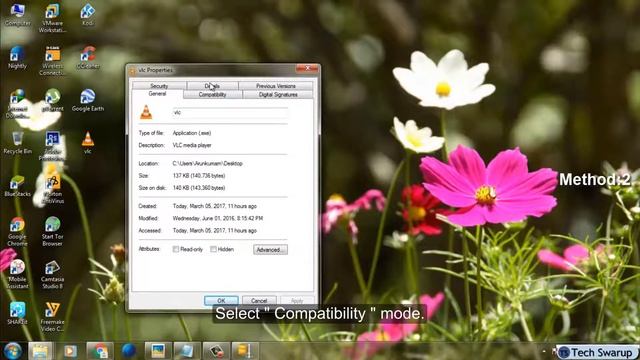This screenshot has height=360, width=640.
Task: Launch Camtasia Studio 8 shortcut
Action: click(52, 274)
